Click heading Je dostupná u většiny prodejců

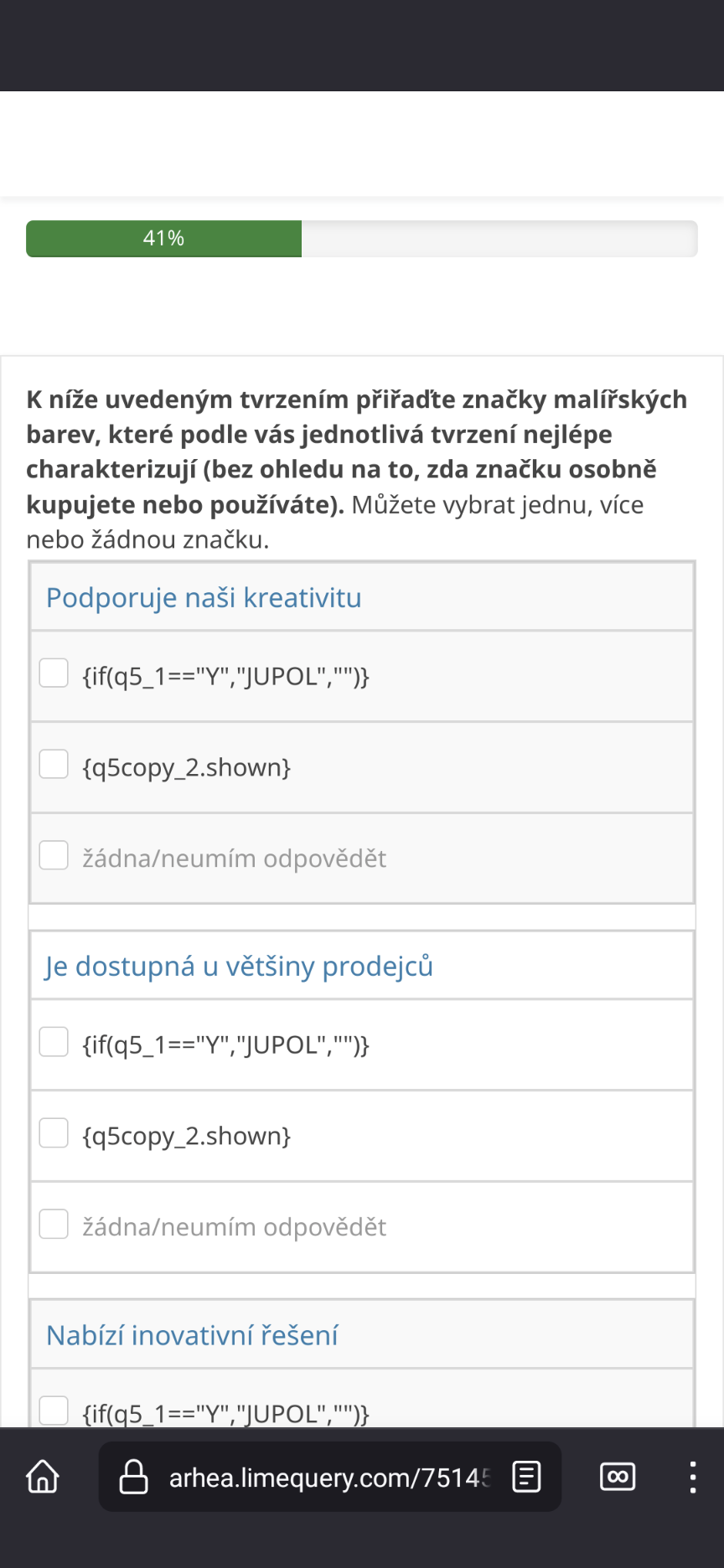(239, 967)
